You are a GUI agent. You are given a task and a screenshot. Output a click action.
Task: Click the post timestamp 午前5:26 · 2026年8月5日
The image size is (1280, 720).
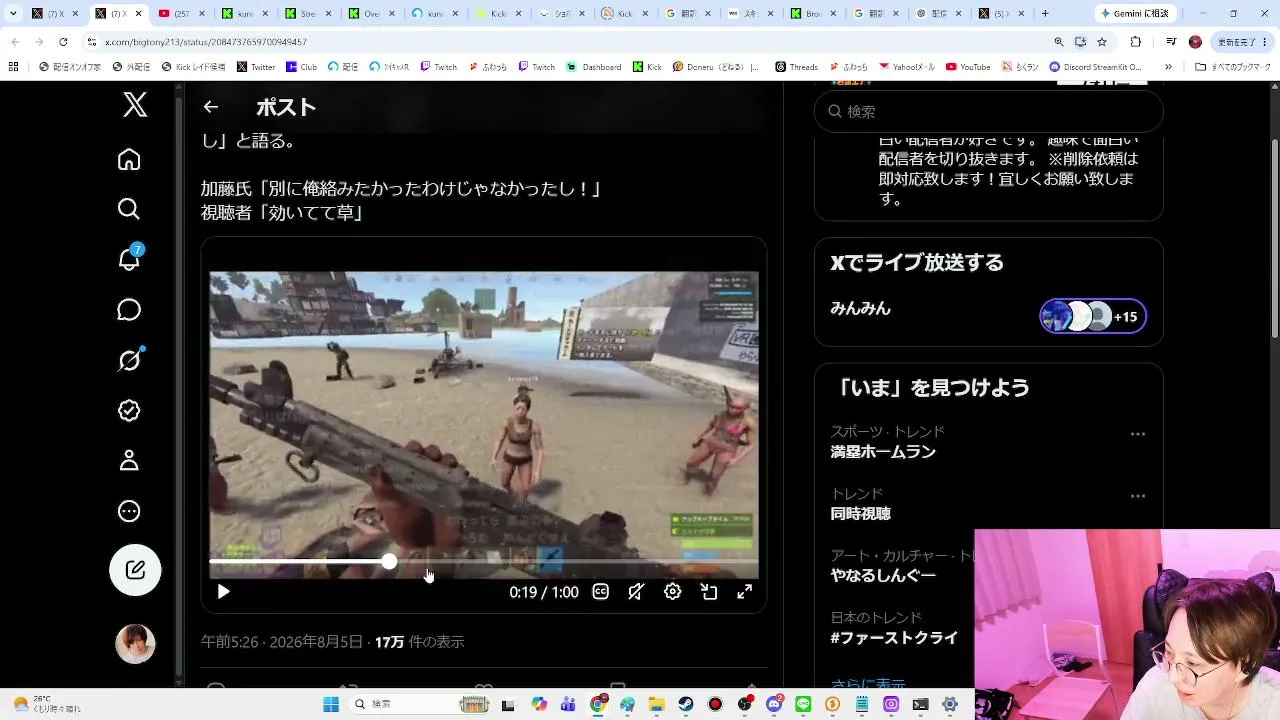pos(282,642)
